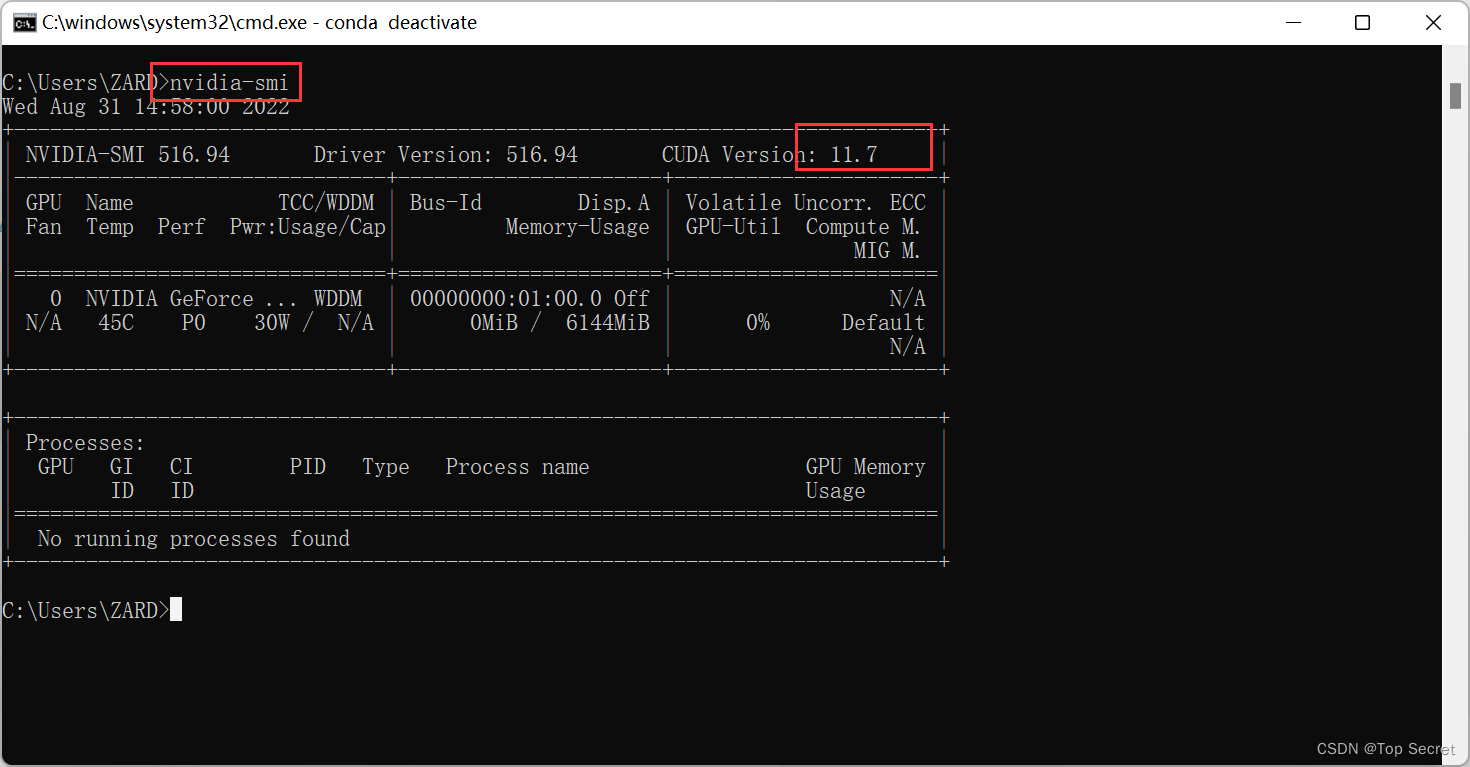This screenshot has width=1470, height=767.
Task: Click the cmd.exe icon in title bar
Action: [25, 22]
